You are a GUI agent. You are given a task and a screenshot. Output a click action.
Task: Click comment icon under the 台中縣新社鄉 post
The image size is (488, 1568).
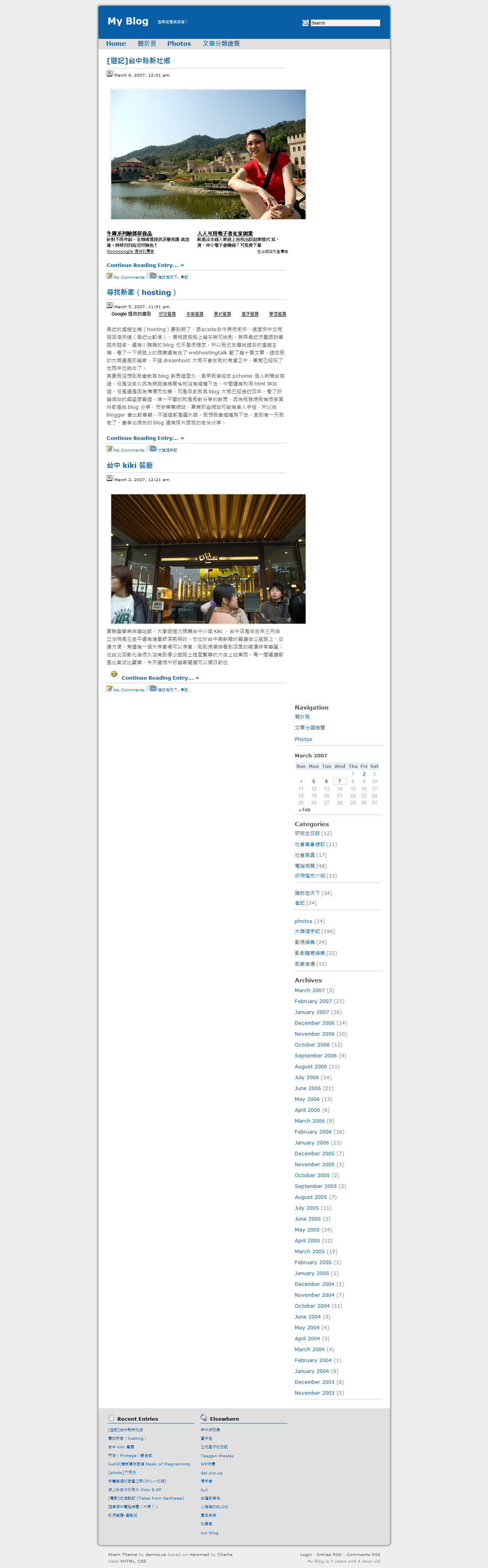(x=110, y=276)
